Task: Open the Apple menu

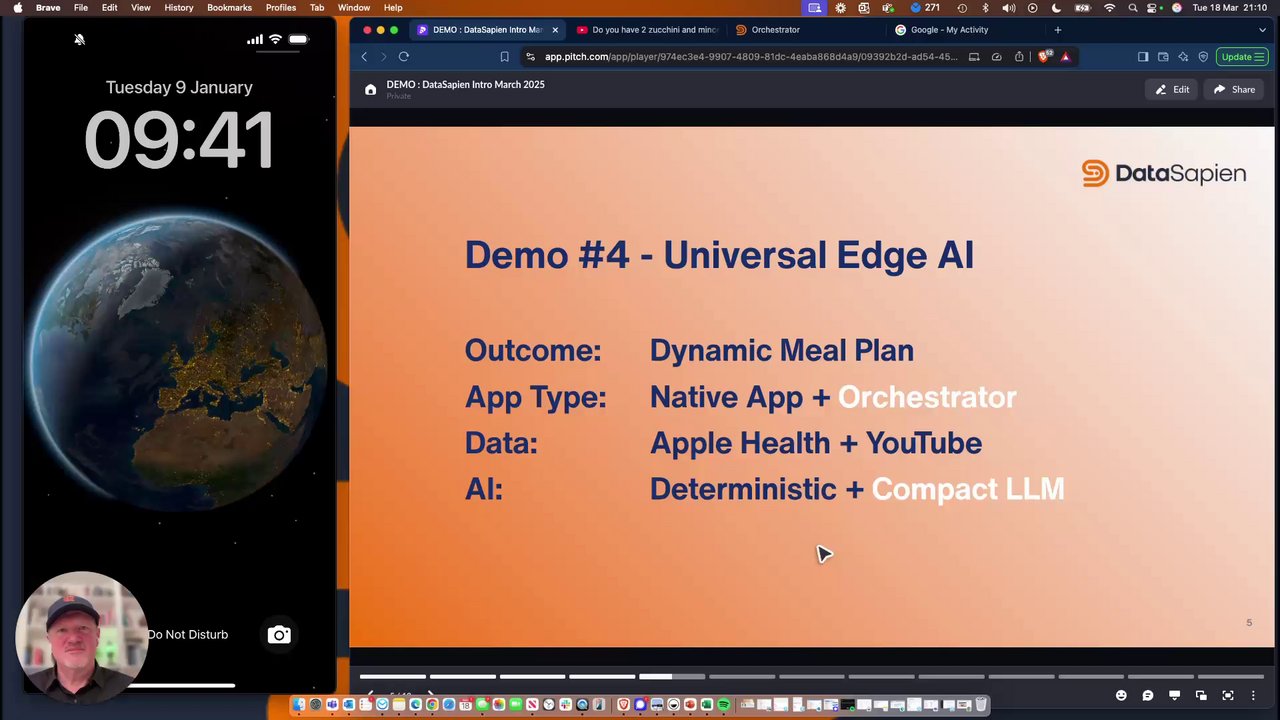Action: [x=18, y=8]
